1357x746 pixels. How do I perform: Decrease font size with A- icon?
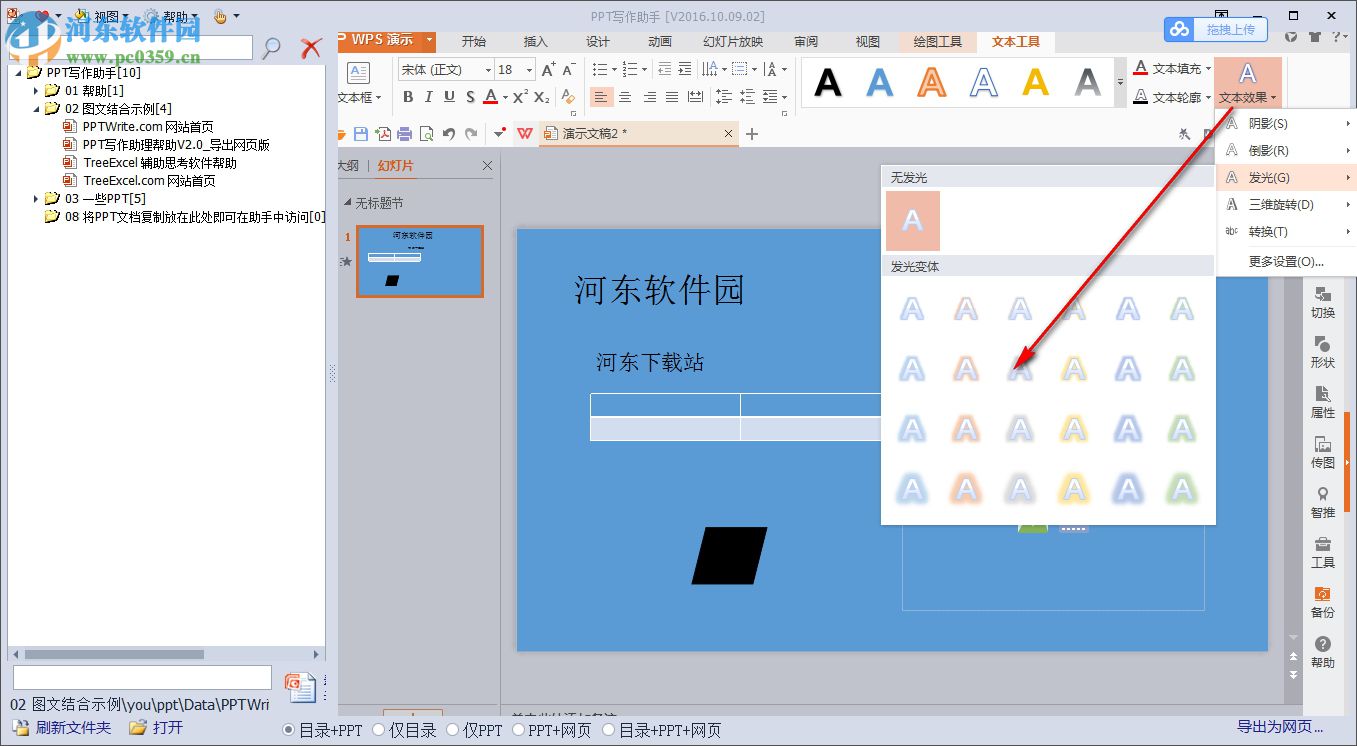(569, 69)
